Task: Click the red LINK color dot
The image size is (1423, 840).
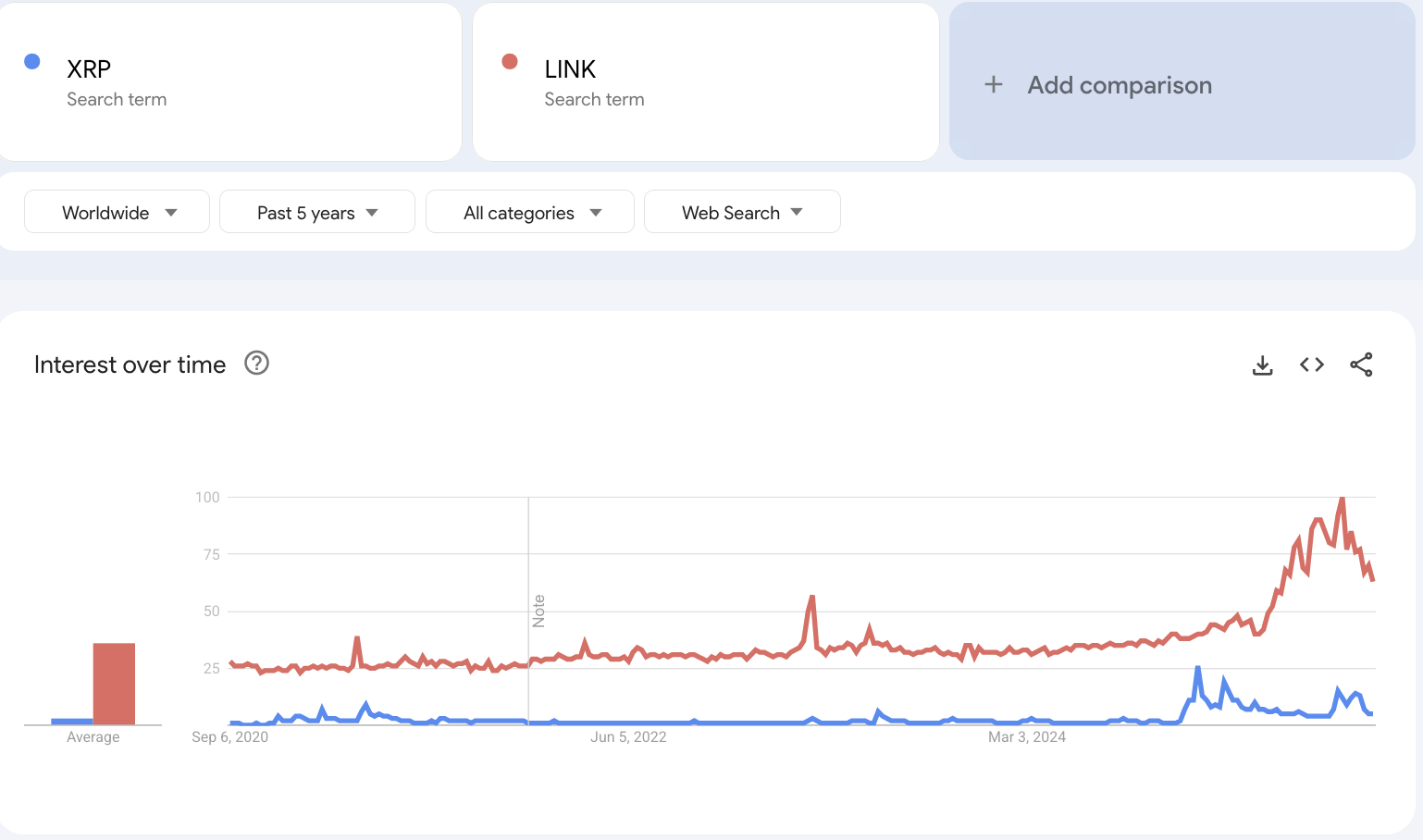Action: tap(510, 62)
